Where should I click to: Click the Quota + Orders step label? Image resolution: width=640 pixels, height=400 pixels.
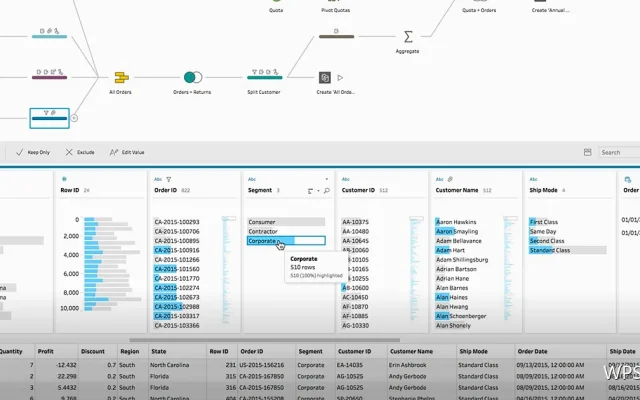[479, 10]
